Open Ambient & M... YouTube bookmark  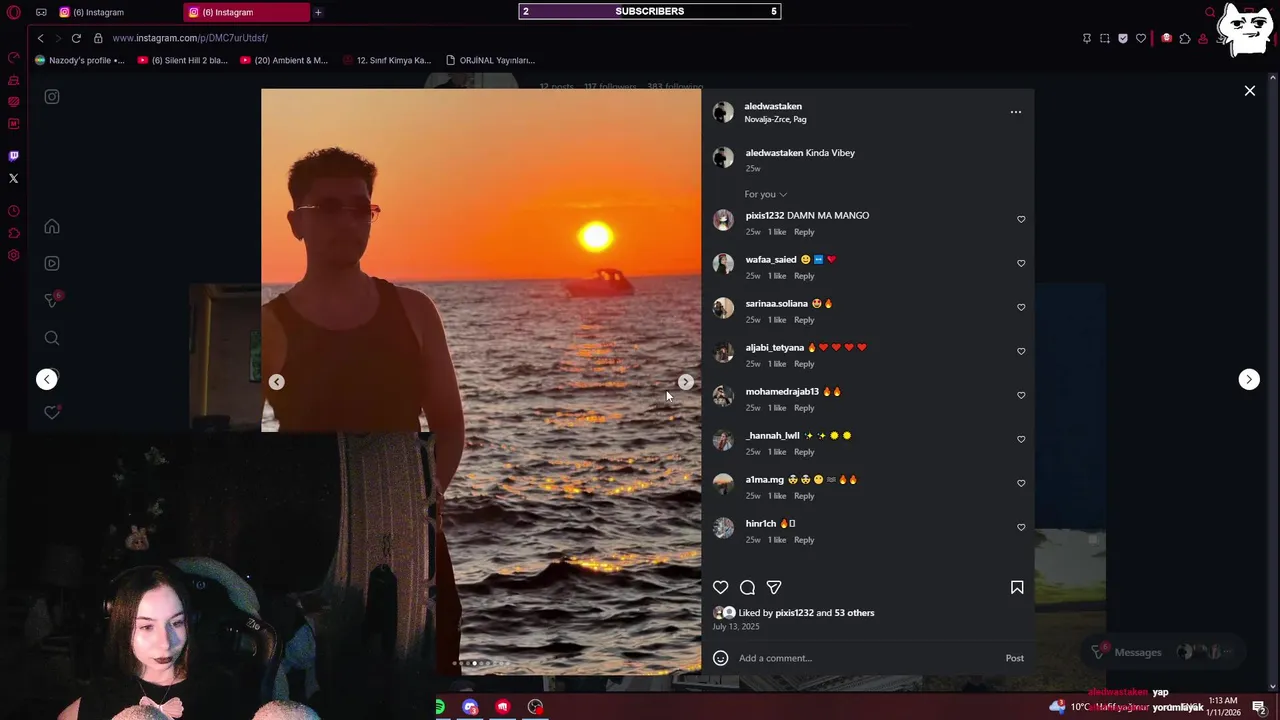click(x=284, y=60)
